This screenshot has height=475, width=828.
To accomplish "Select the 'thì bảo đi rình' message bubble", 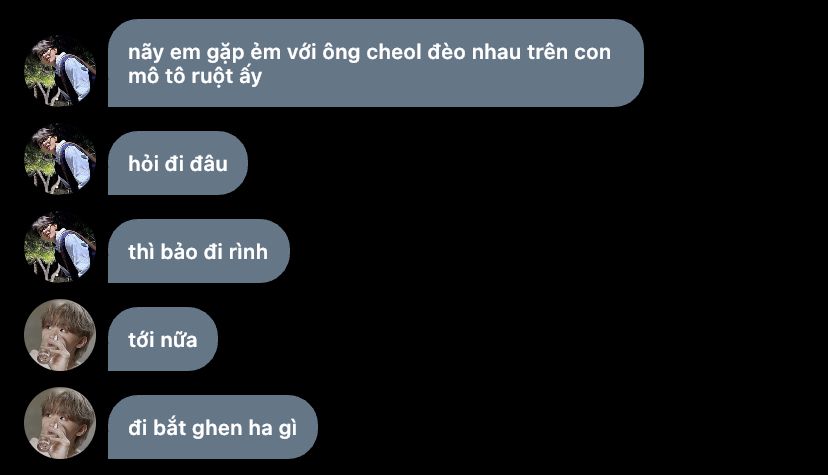I will [199, 251].
